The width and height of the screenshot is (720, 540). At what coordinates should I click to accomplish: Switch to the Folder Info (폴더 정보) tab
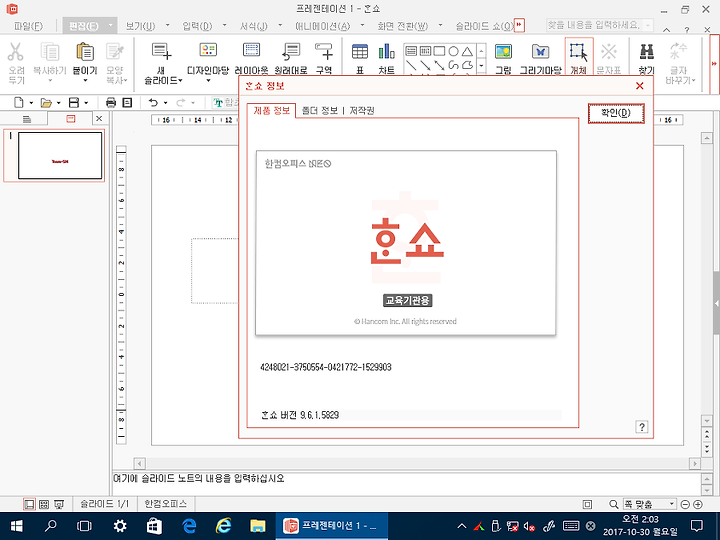[x=319, y=111]
